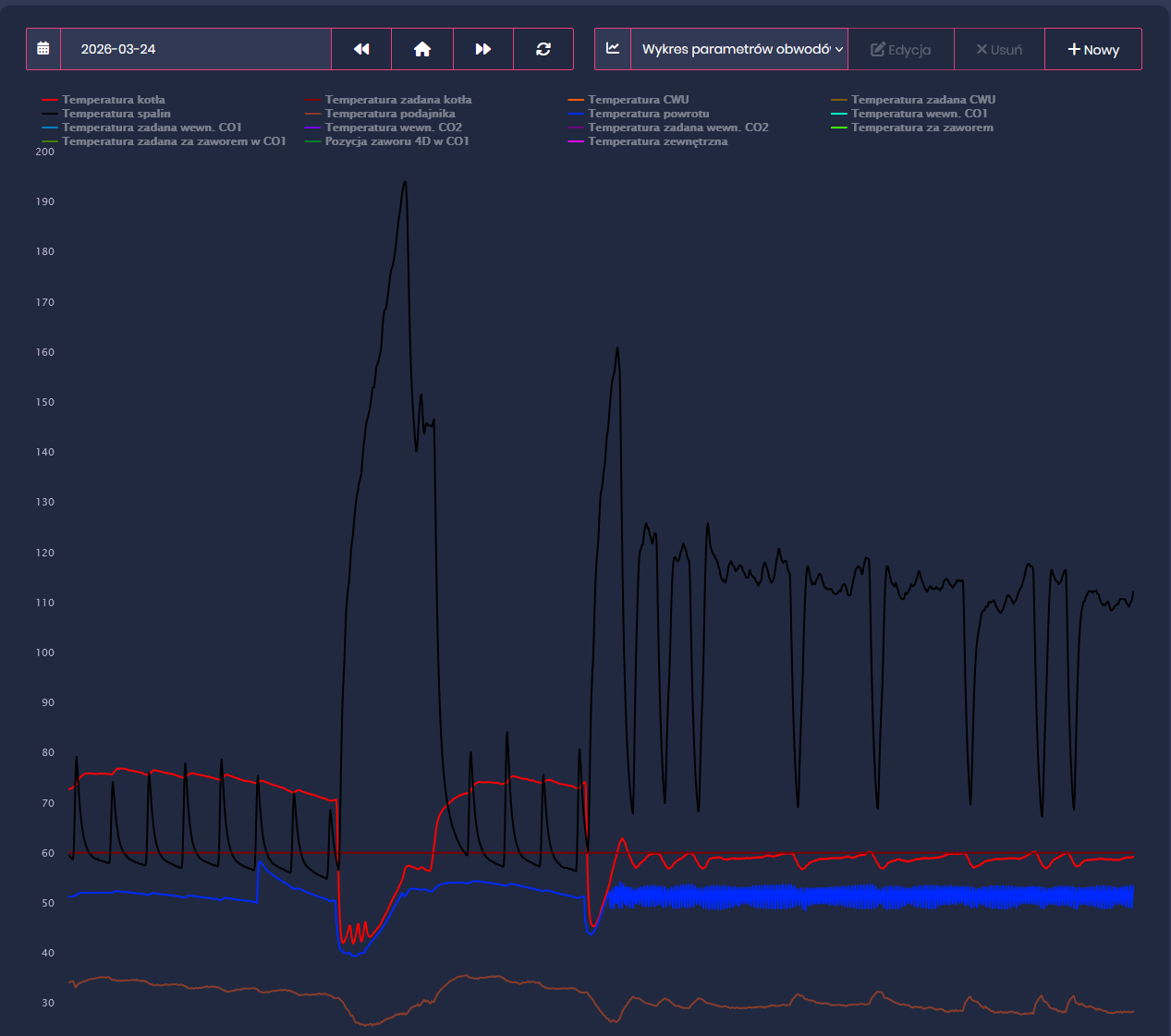
Task: Click the line chart icon beside dropdown
Action: pyautogui.click(x=613, y=49)
